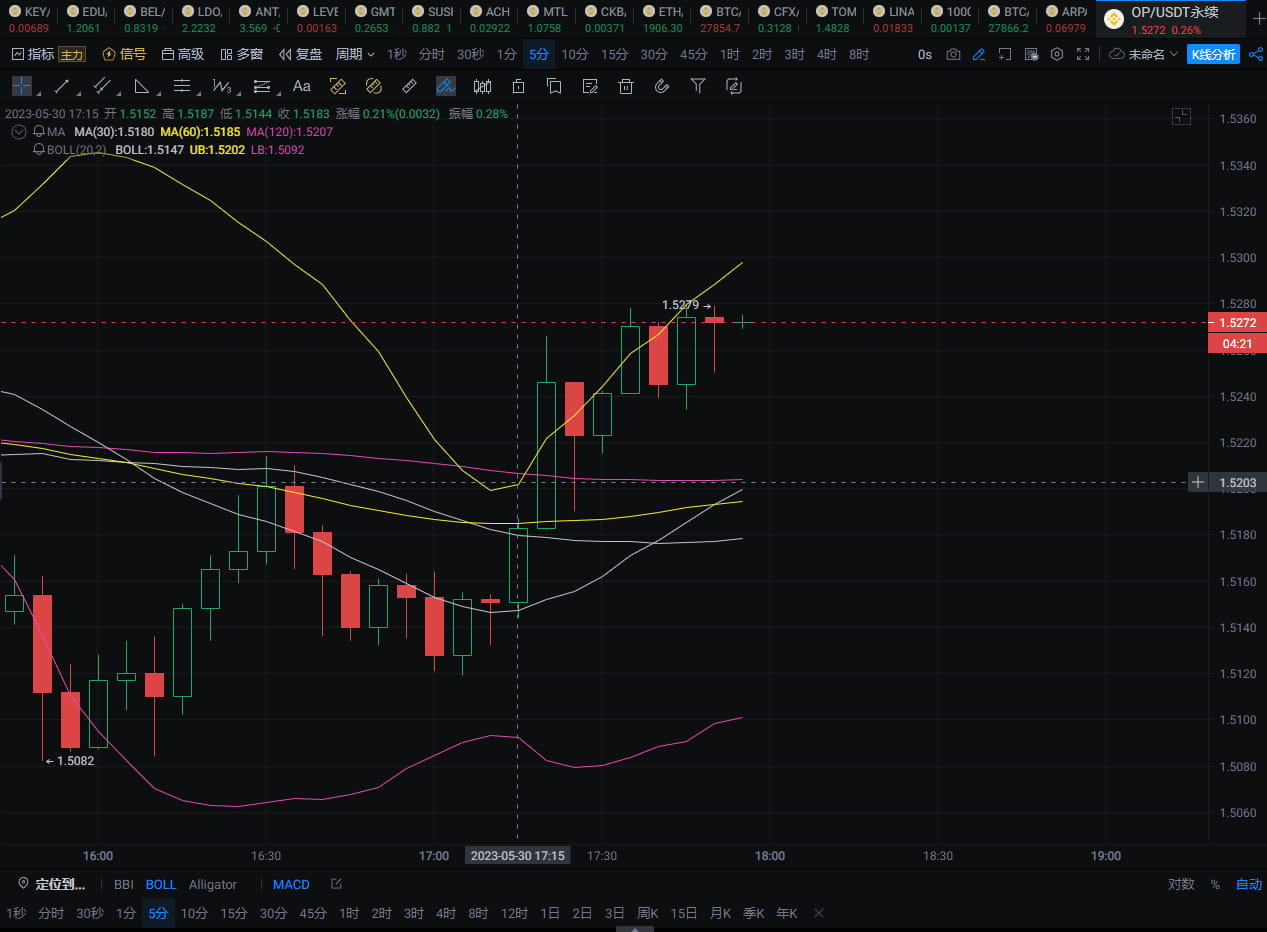The width and height of the screenshot is (1267, 932).
Task: Select 月K in the bottom period bar
Action: point(720,913)
